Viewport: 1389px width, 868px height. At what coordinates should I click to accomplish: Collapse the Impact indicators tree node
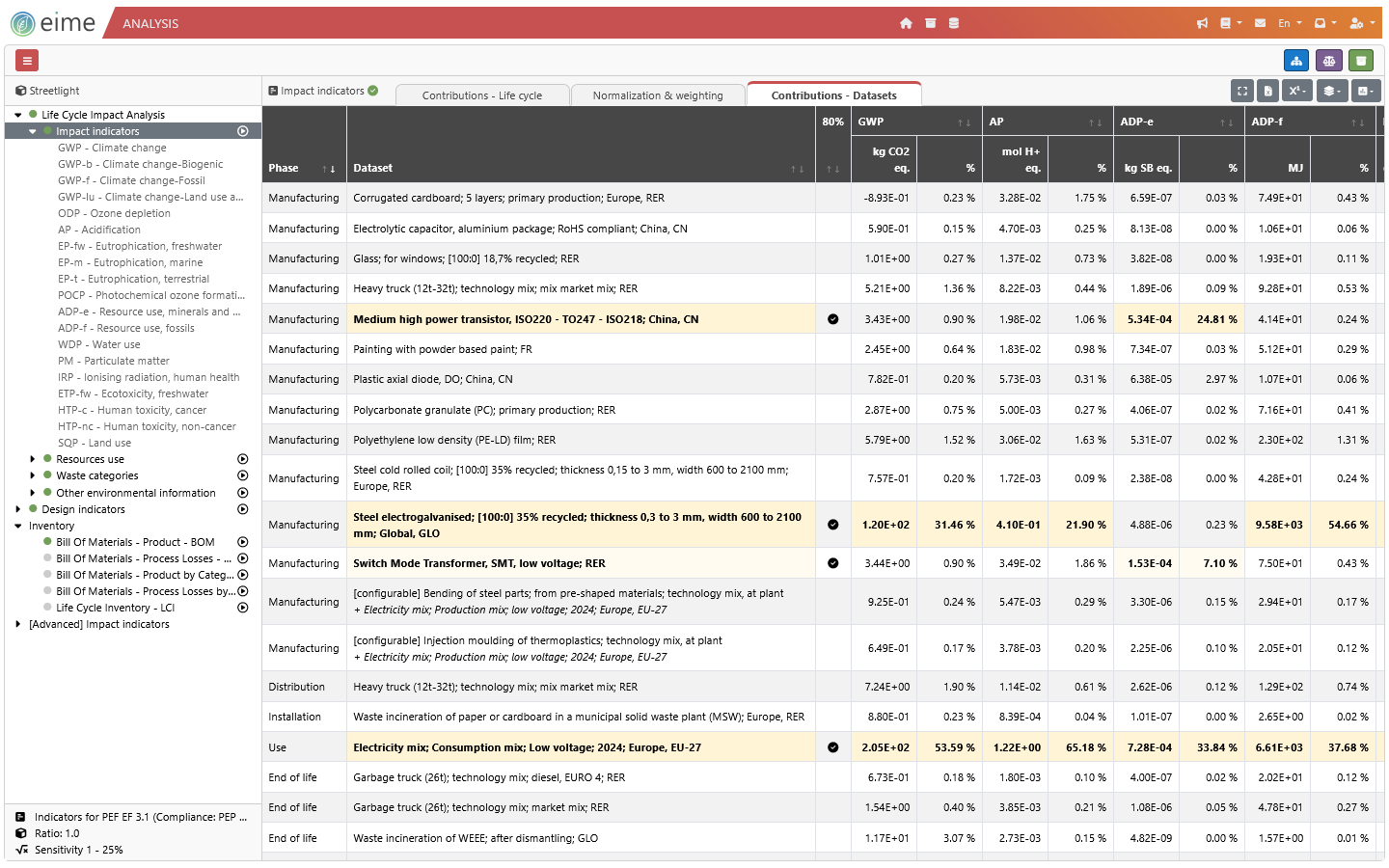32,131
